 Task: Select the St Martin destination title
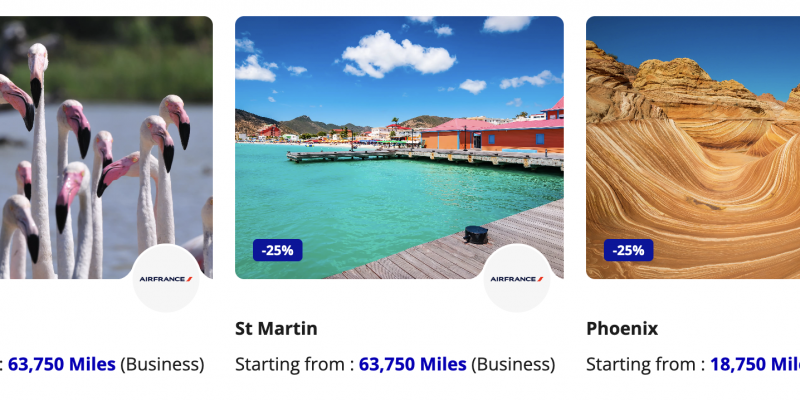coord(276,328)
